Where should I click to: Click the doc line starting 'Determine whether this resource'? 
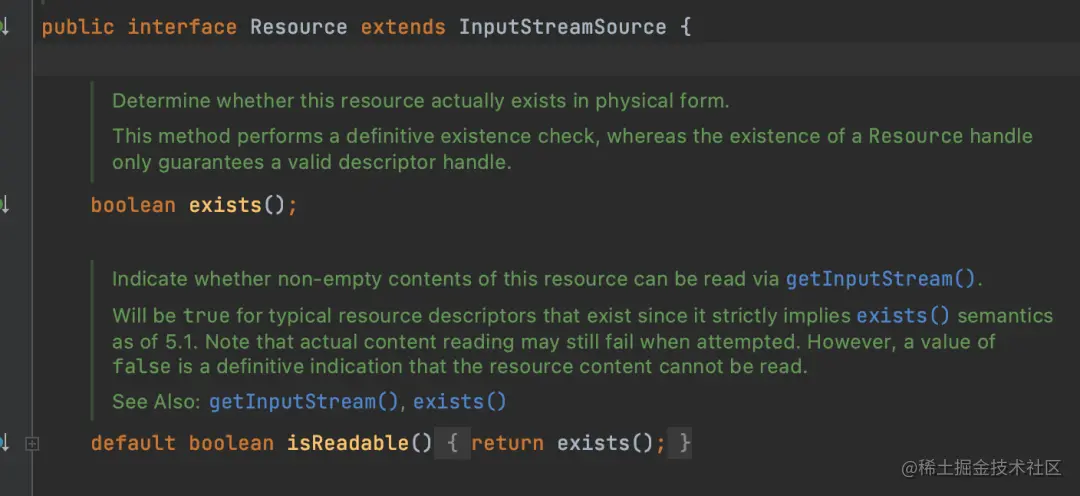click(420, 101)
